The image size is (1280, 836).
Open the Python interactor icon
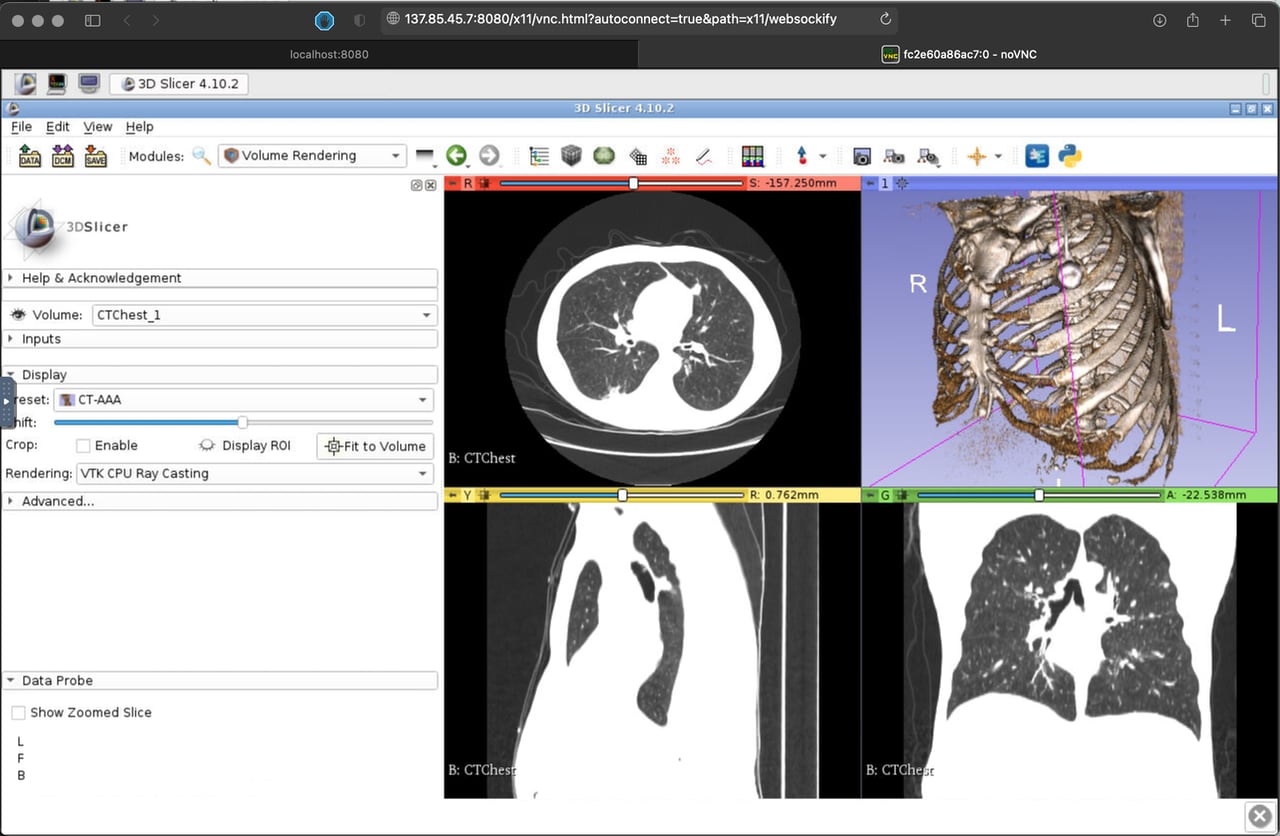click(x=1070, y=156)
